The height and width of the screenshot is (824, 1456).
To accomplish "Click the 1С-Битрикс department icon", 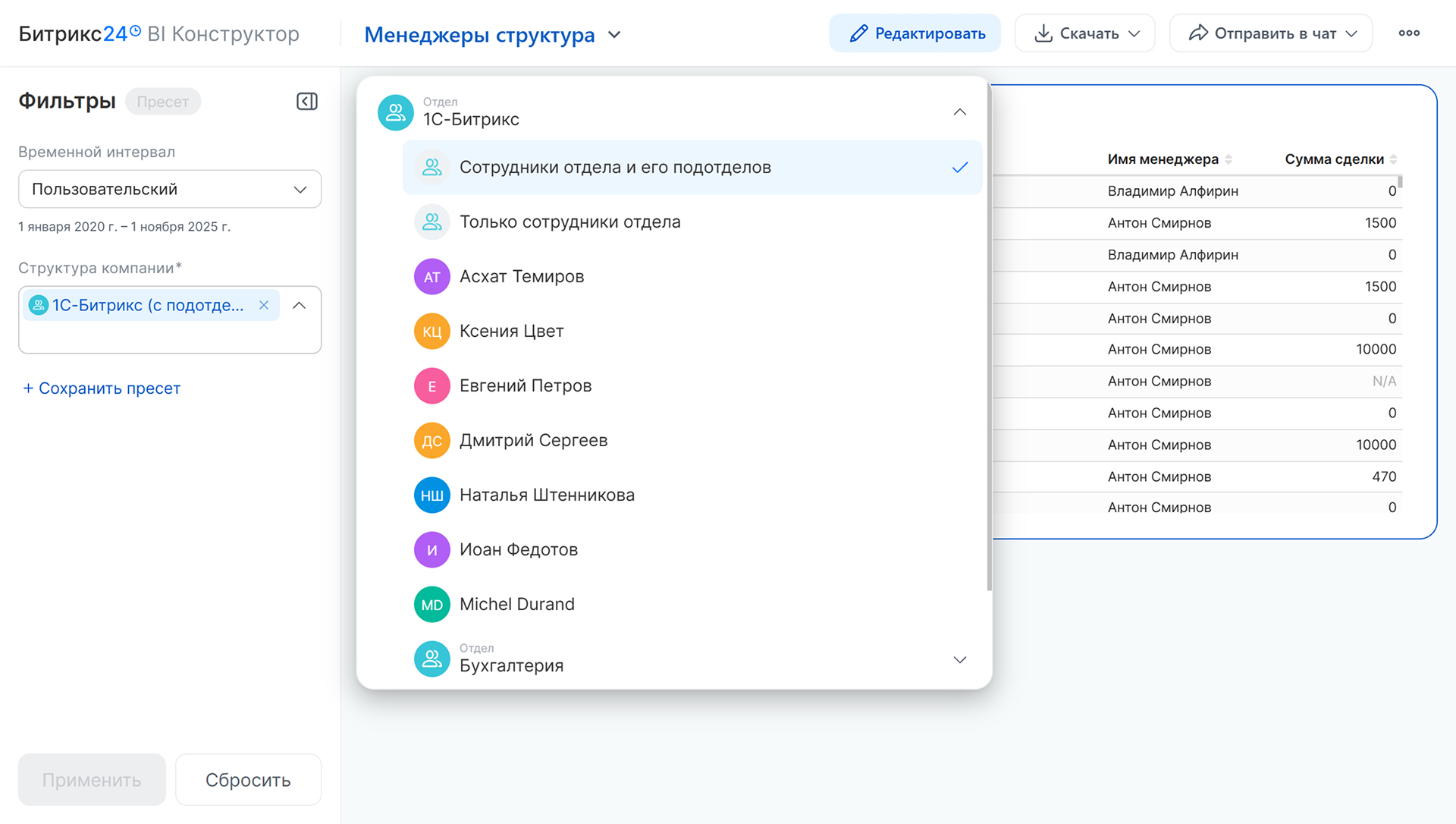I will [395, 112].
